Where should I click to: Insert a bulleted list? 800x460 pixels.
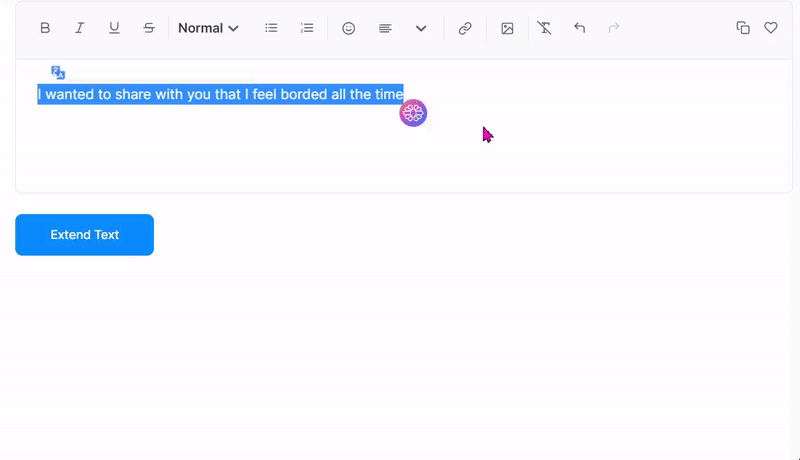point(271,28)
